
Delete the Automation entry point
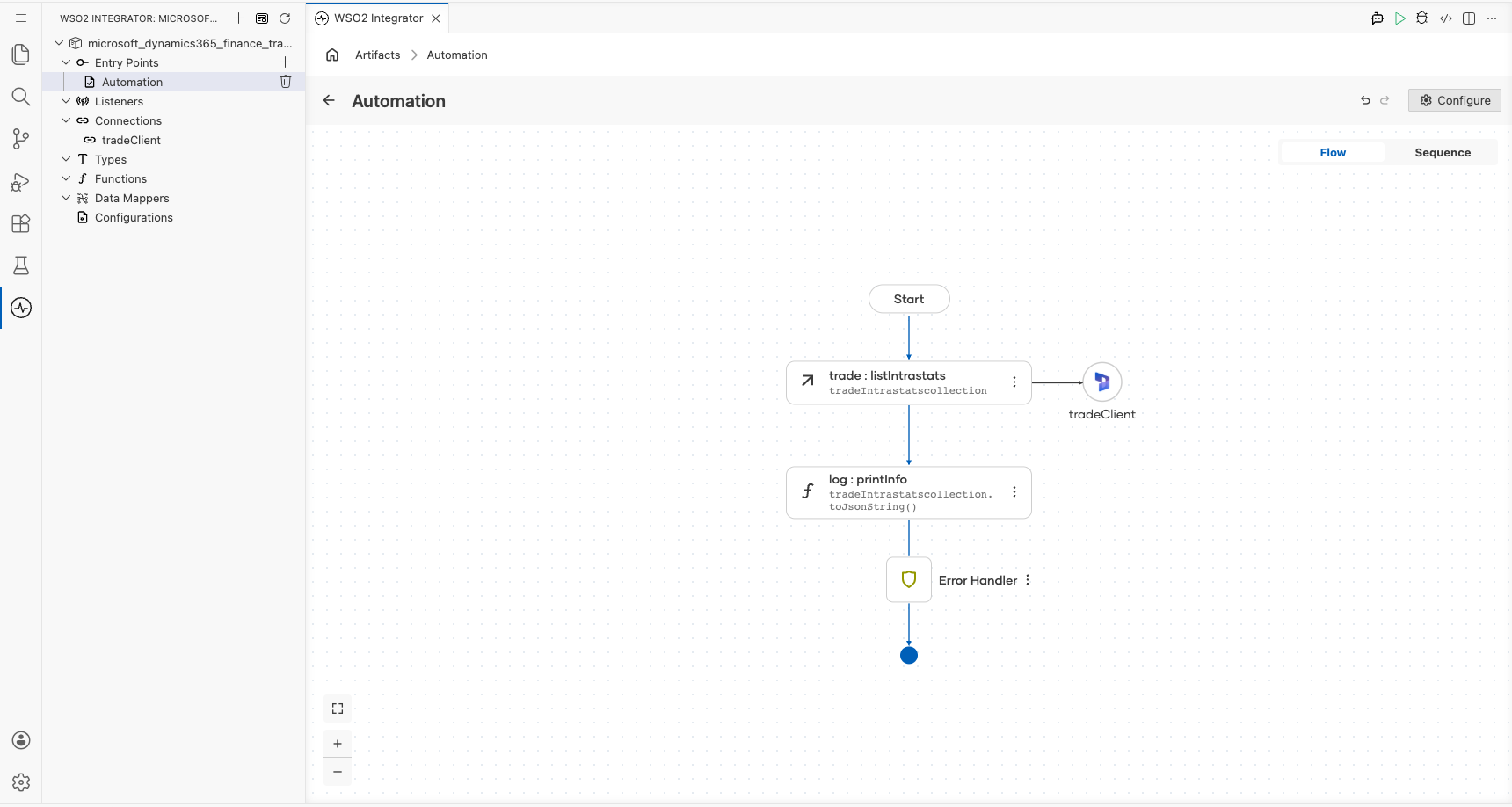point(286,82)
